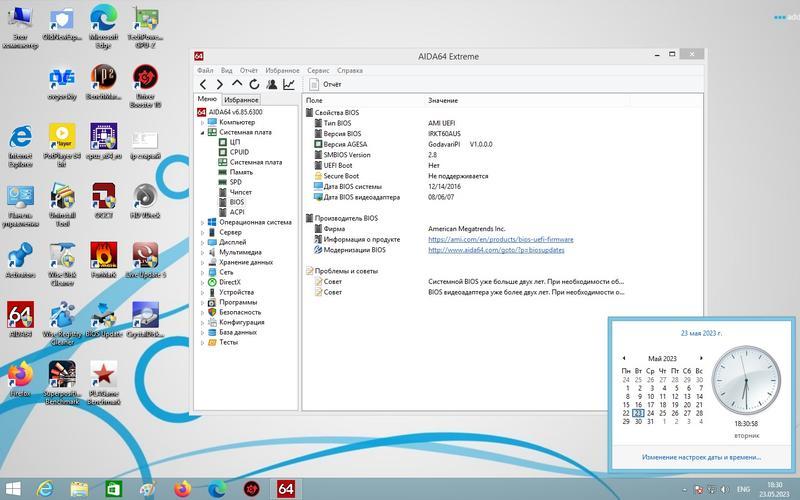
Task: Select CPUID in the tree
Action: pyautogui.click(x=239, y=152)
